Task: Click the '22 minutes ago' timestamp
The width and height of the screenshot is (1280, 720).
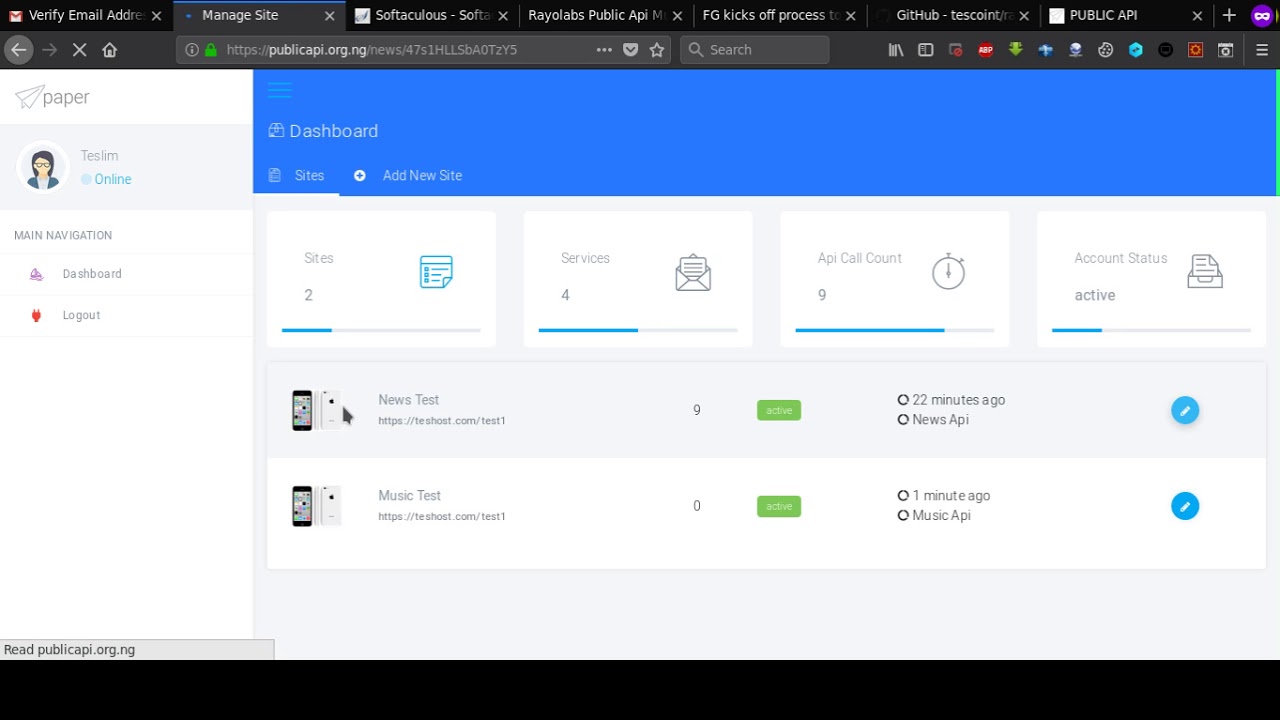Action: pyautogui.click(x=958, y=400)
